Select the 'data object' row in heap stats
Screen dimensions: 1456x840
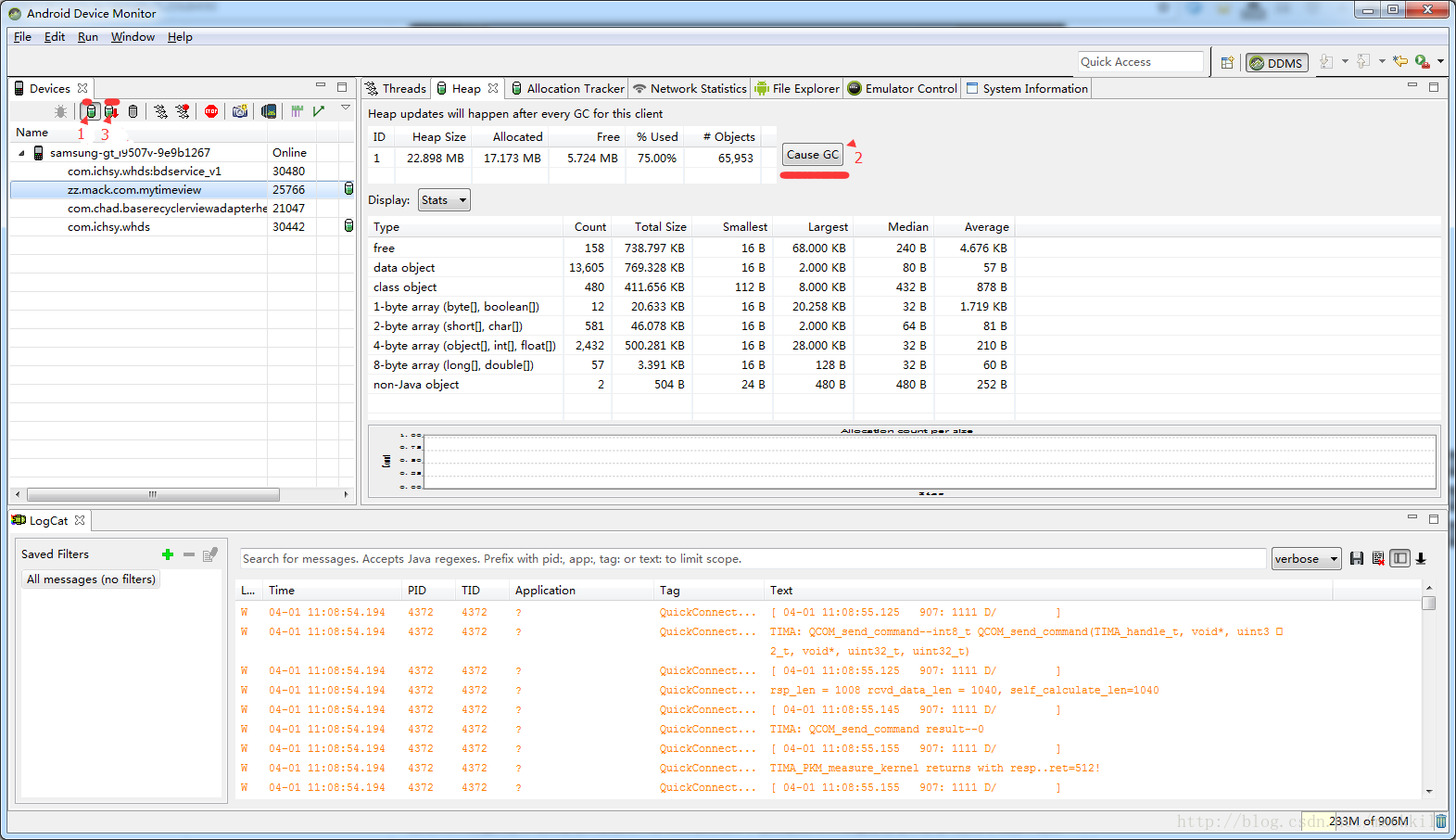(x=690, y=268)
